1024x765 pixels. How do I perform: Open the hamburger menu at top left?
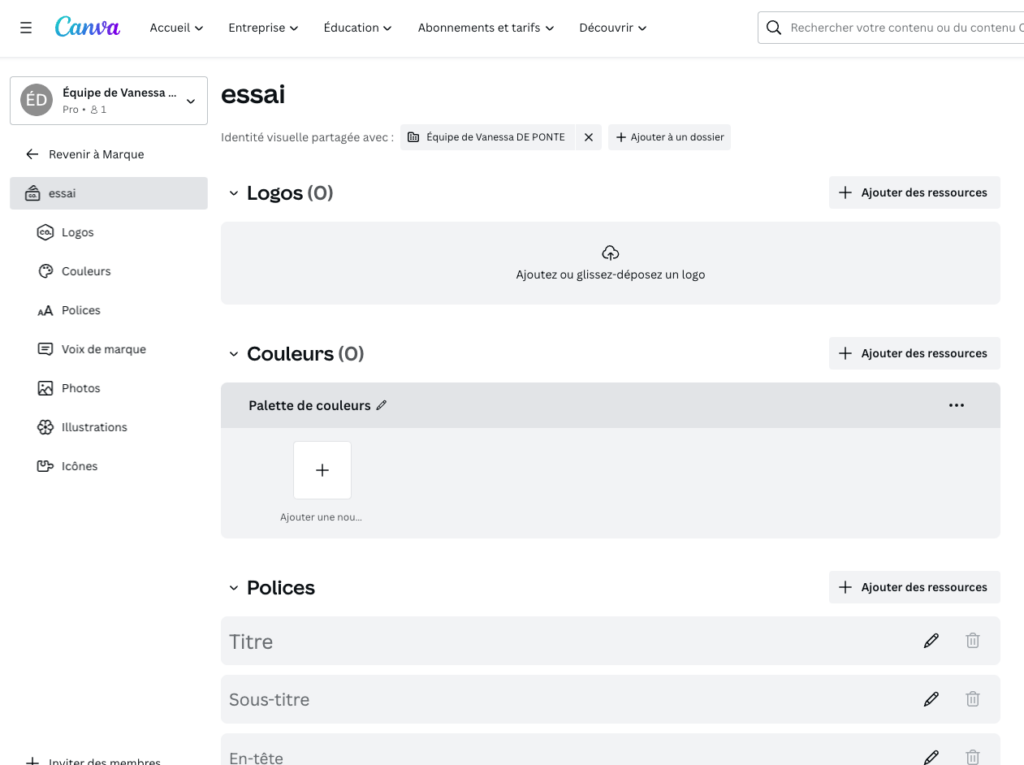[25, 27]
